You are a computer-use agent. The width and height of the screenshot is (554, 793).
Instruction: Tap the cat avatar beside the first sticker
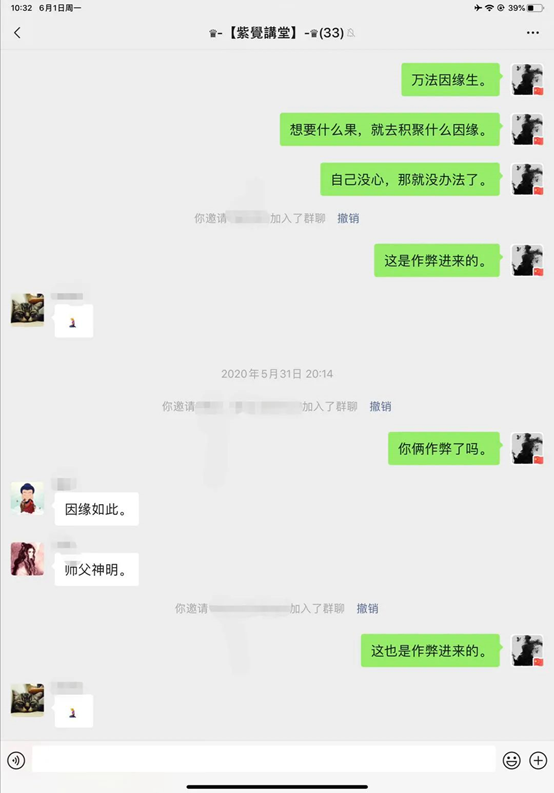click(27, 310)
